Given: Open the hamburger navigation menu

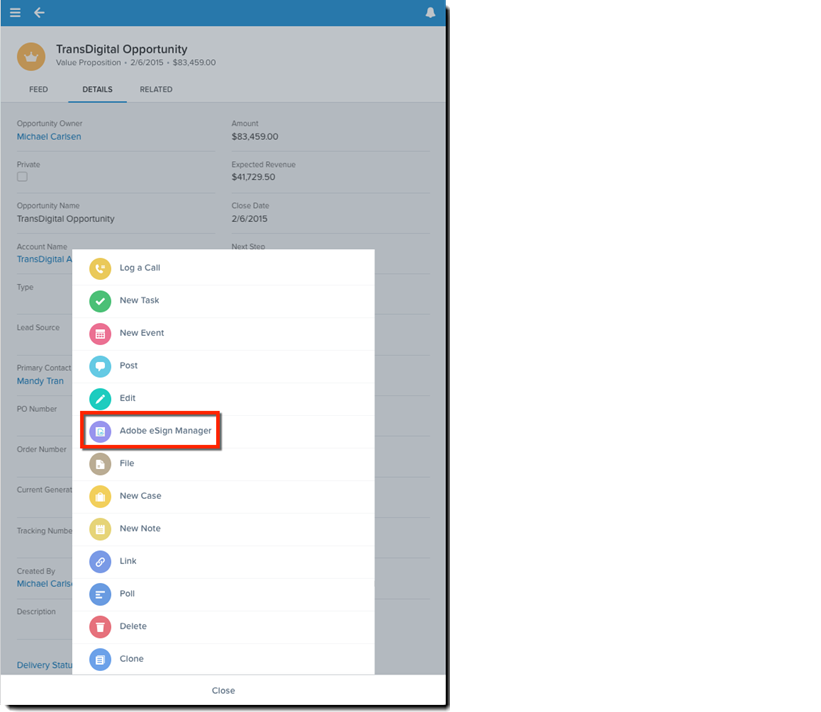Looking at the screenshot, I should [15, 13].
